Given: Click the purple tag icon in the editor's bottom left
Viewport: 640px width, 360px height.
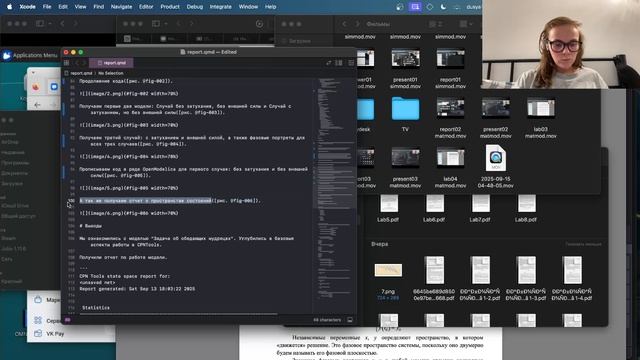Looking at the screenshot, I should (67, 320).
